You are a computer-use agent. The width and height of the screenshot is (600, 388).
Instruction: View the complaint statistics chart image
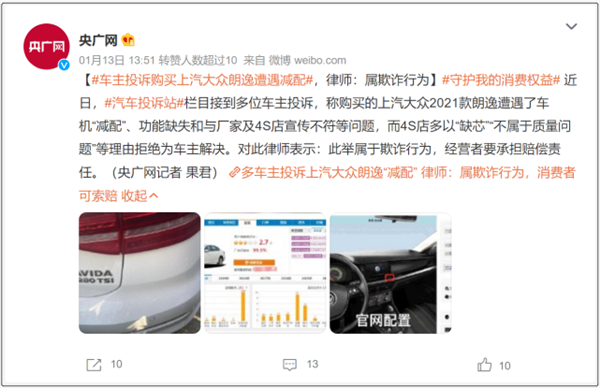click(265, 273)
